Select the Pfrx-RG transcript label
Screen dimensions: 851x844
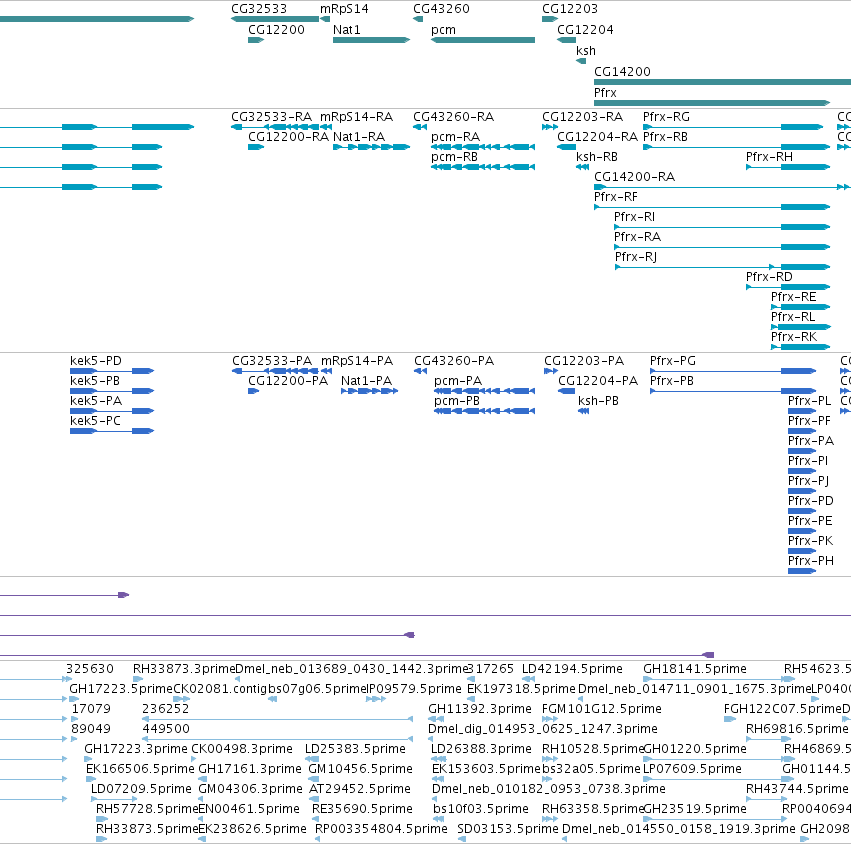tap(666, 117)
